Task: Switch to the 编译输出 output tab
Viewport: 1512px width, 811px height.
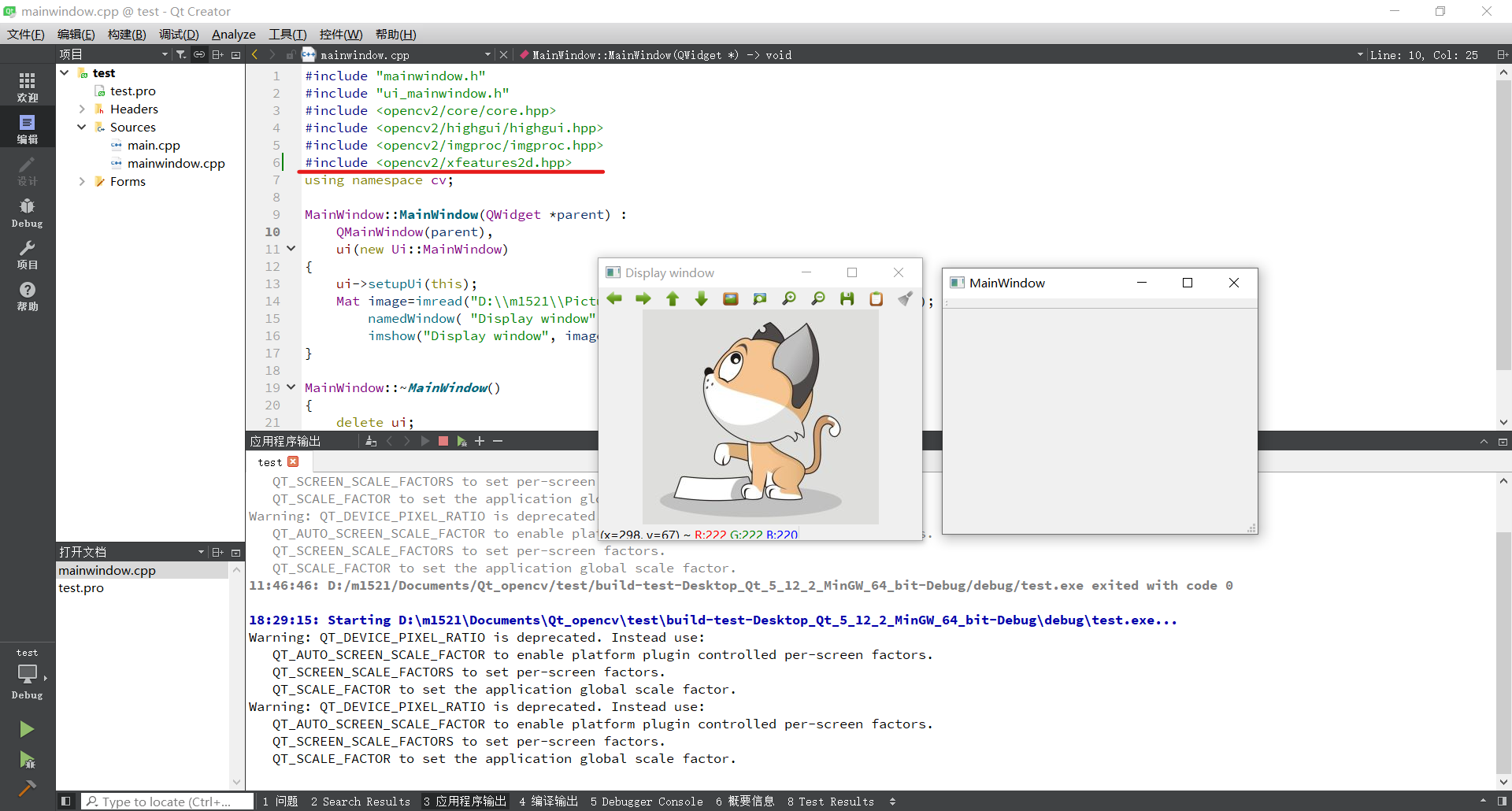Action: pyautogui.click(x=549, y=802)
